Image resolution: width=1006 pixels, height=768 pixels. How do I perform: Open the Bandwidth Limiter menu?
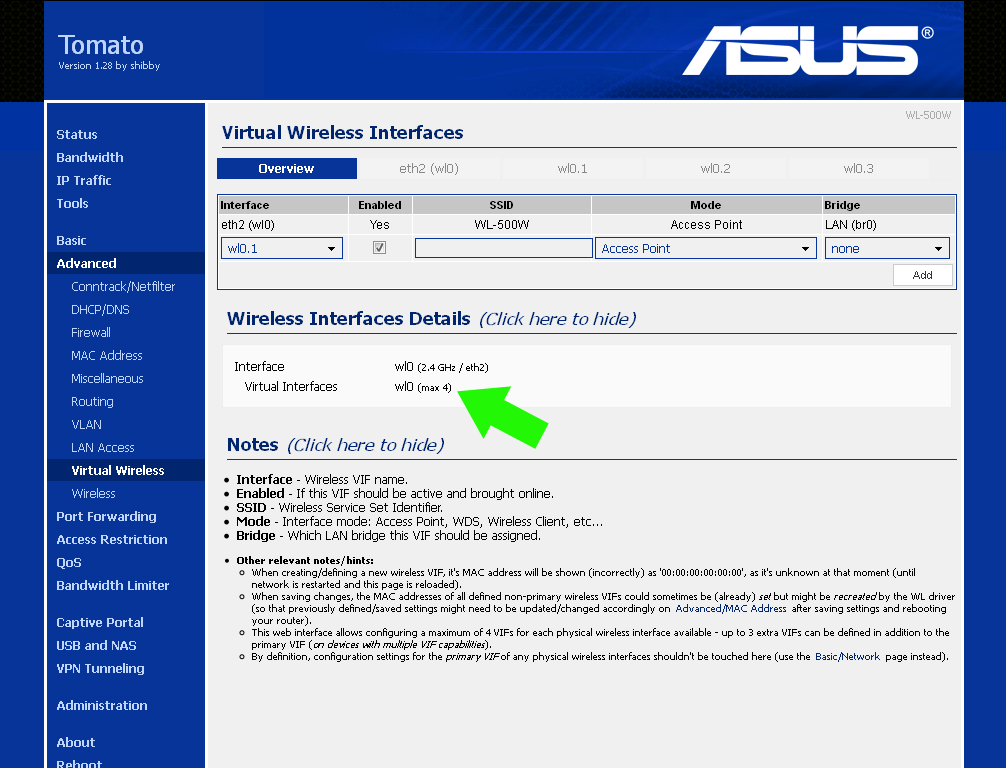click(113, 586)
